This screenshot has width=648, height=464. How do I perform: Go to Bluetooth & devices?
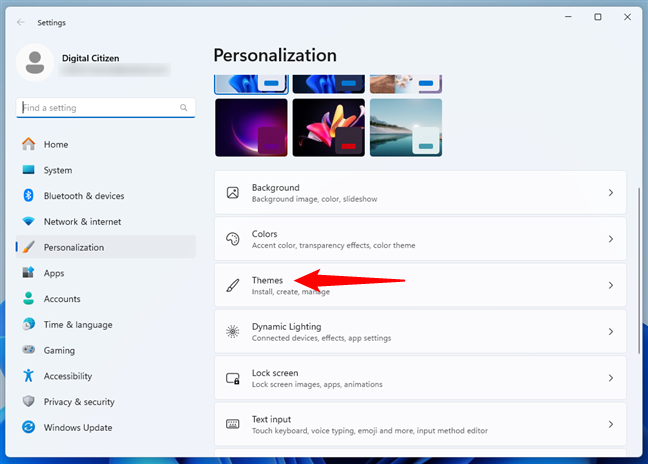pyautogui.click(x=106, y=195)
